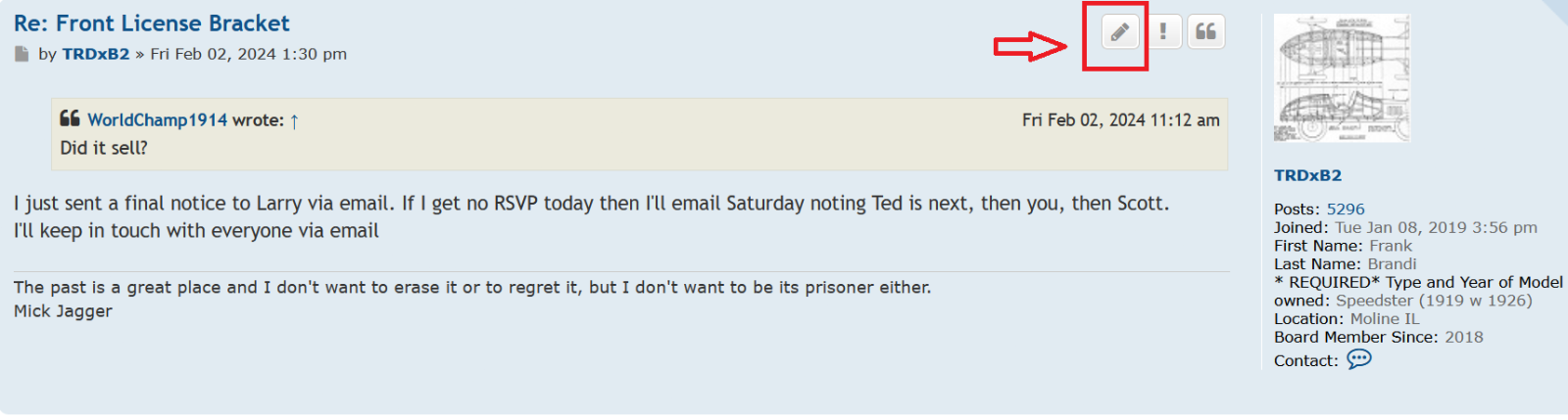The height and width of the screenshot is (420, 1568).
Task: Open WorldChamp1914's profile link
Action: point(157,119)
